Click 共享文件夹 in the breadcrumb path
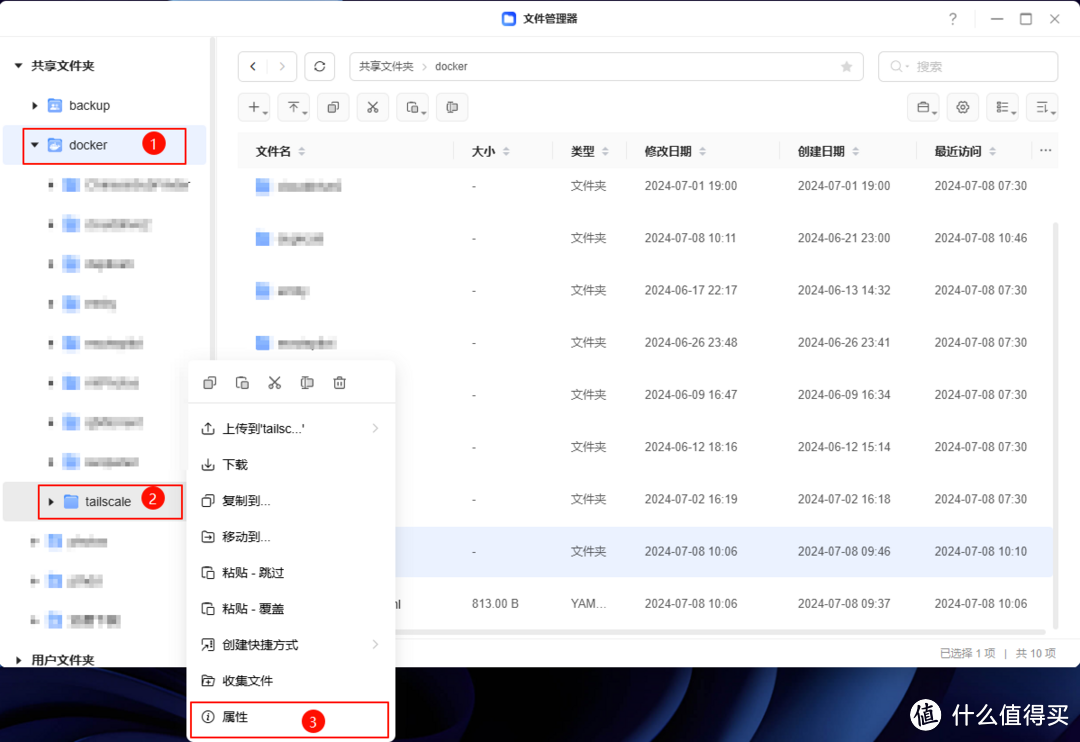Image resolution: width=1080 pixels, height=742 pixels. (x=386, y=66)
